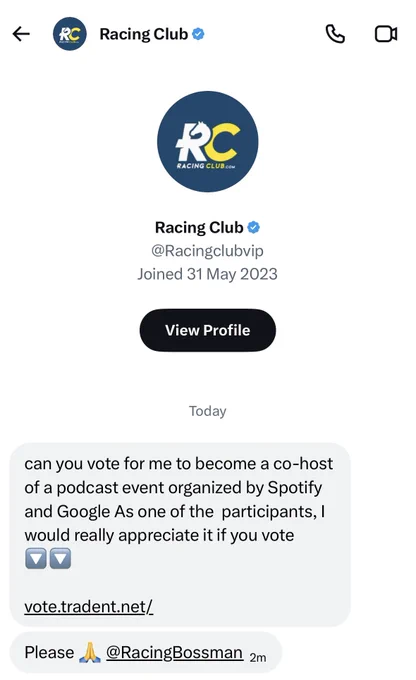Open the View Profile button
The image size is (416, 680).
(208, 330)
